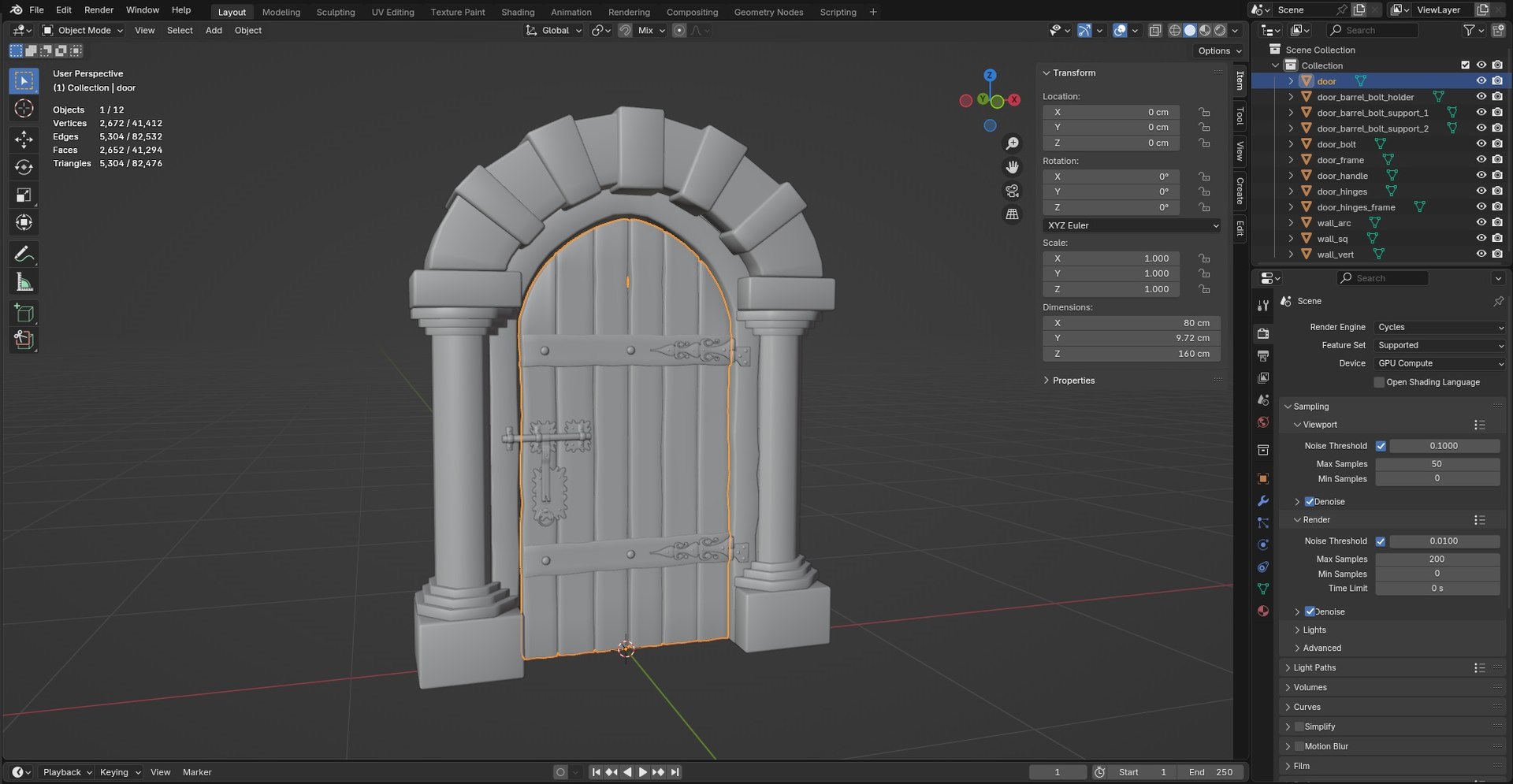
Task: Select the Add Cube tool
Action: (24, 313)
